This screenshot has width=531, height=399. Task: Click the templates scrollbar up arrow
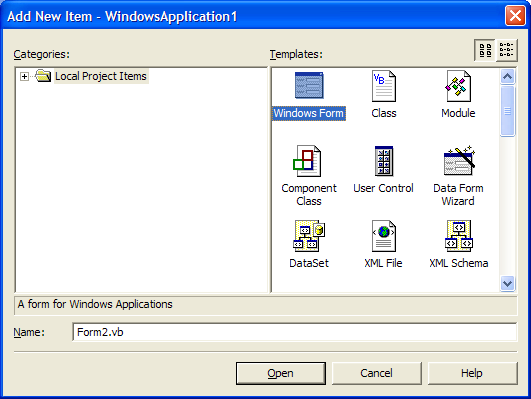click(x=507, y=77)
